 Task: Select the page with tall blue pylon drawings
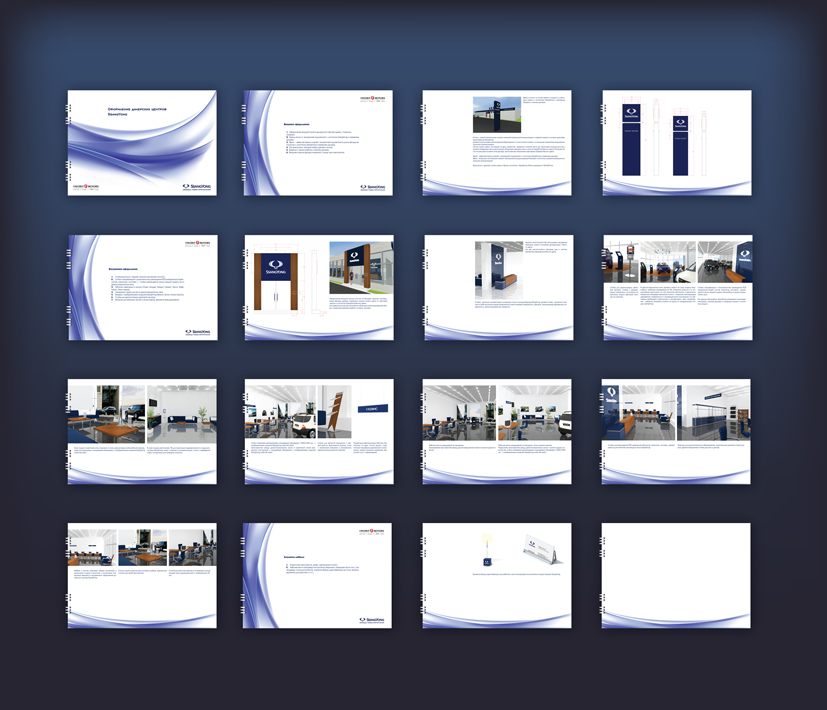[x=676, y=142]
